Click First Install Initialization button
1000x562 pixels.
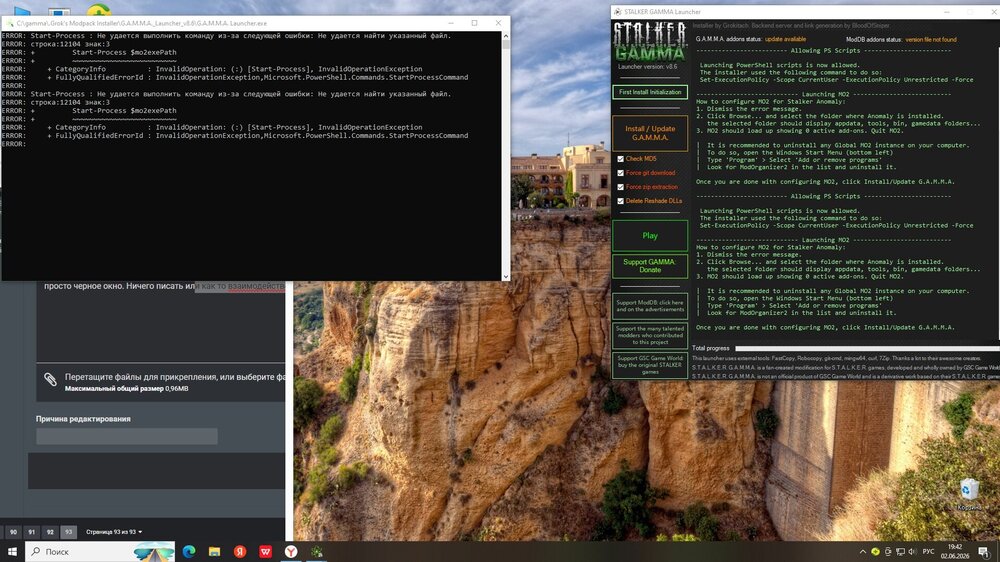[x=650, y=92]
